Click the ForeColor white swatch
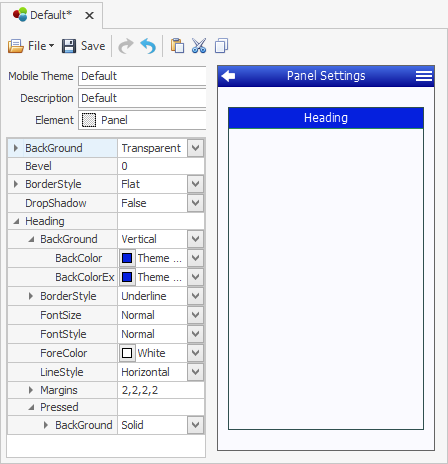The width and height of the screenshot is (448, 464). (127, 353)
